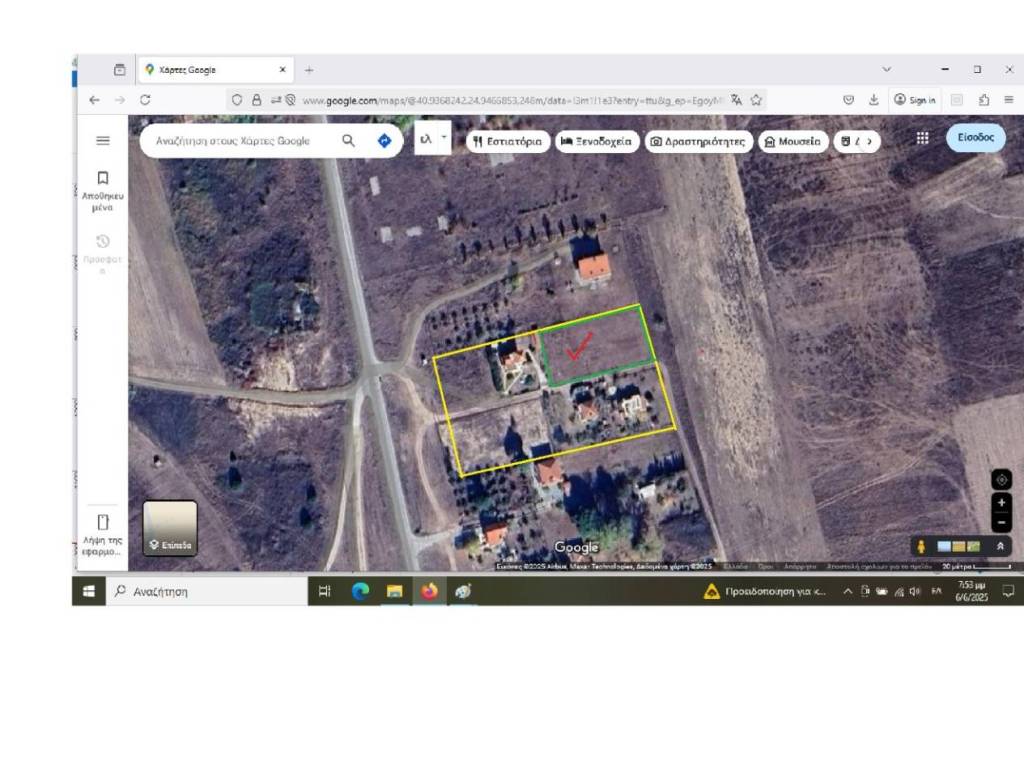Viewport: 1024px width, 768px height.
Task: Bookmark this page with star icon
Action: (757, 100)
